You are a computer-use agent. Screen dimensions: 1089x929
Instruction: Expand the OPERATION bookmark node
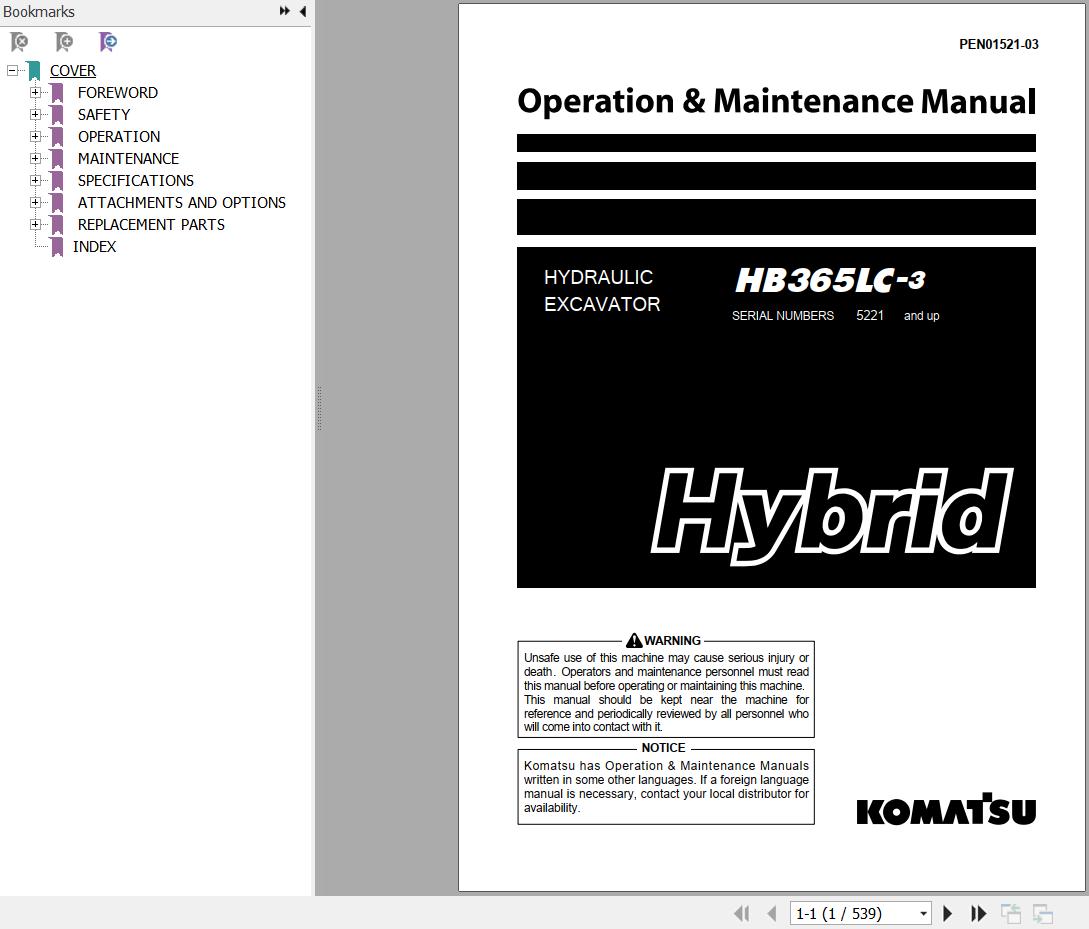point(35,137)
